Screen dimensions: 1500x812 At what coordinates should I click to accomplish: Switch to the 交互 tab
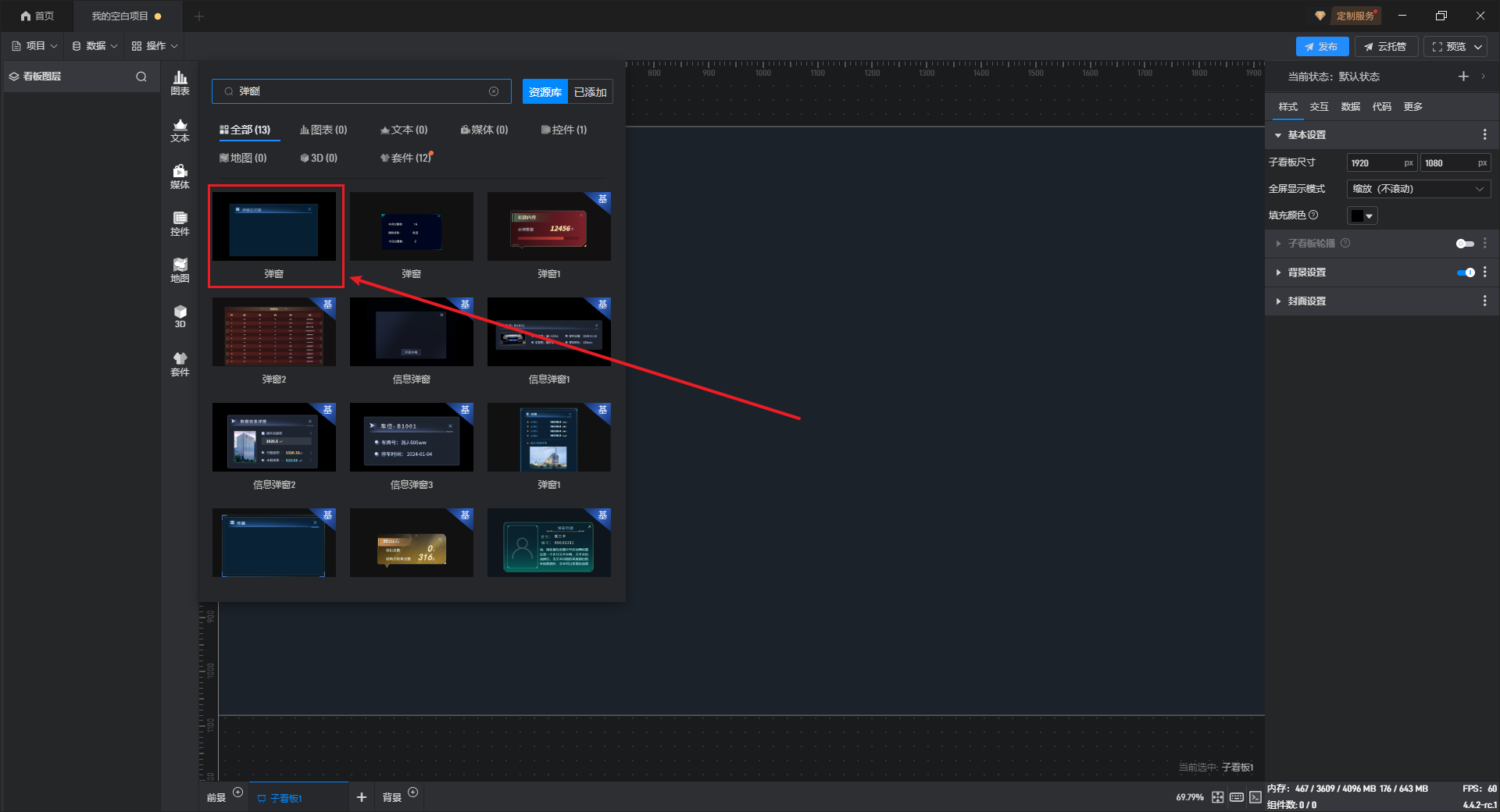pyautogui.click(x=1319, y=107)
